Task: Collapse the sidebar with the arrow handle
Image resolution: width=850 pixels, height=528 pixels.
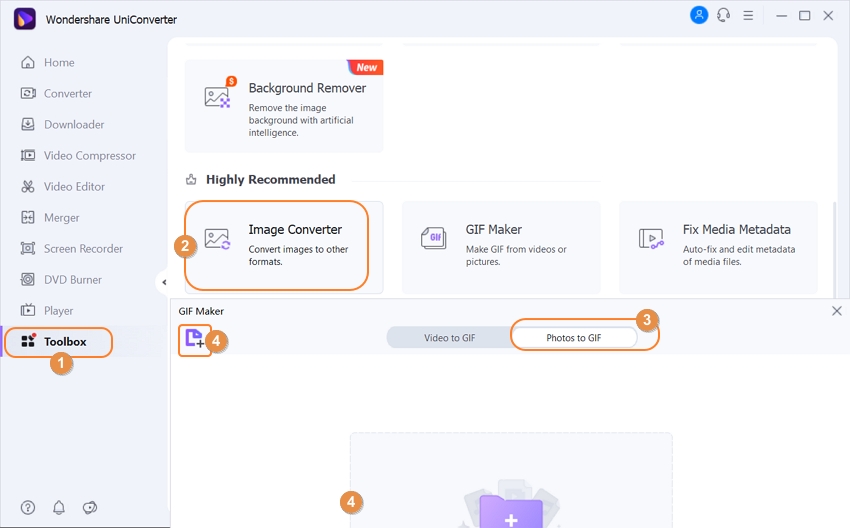Action: tap(164, 282)
